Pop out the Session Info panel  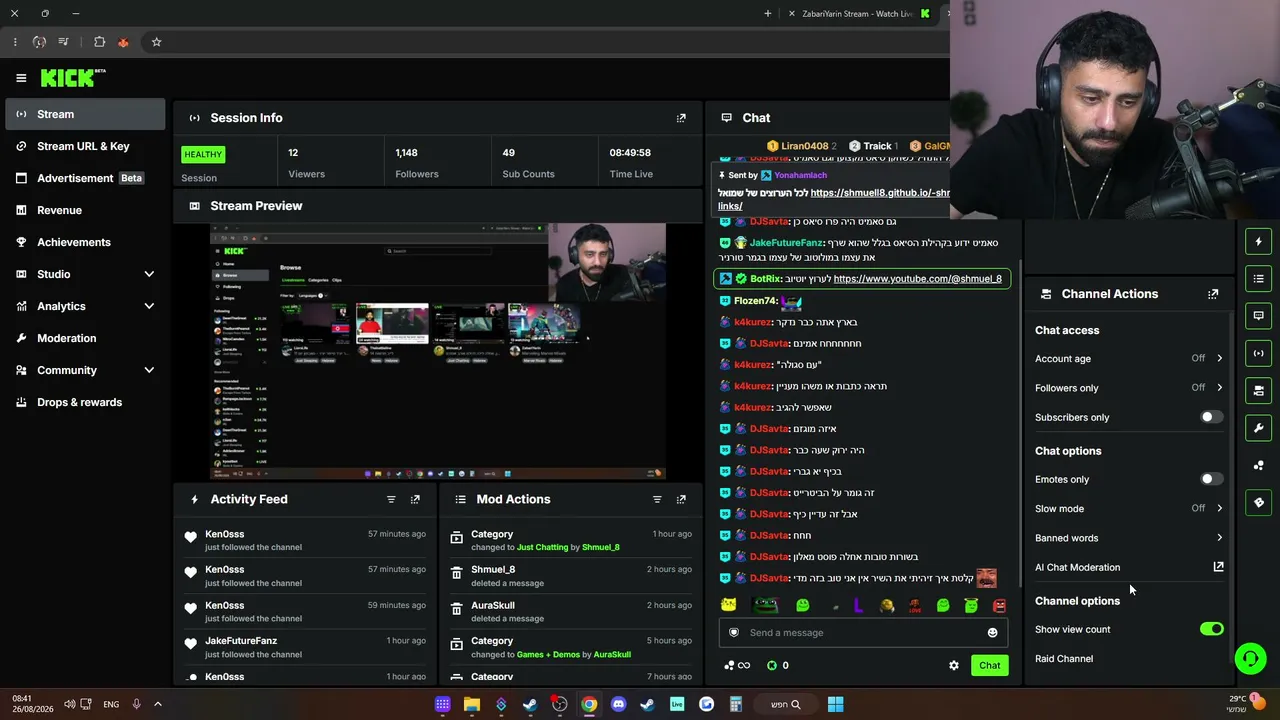pyautogui.click(x=681, y=118)
